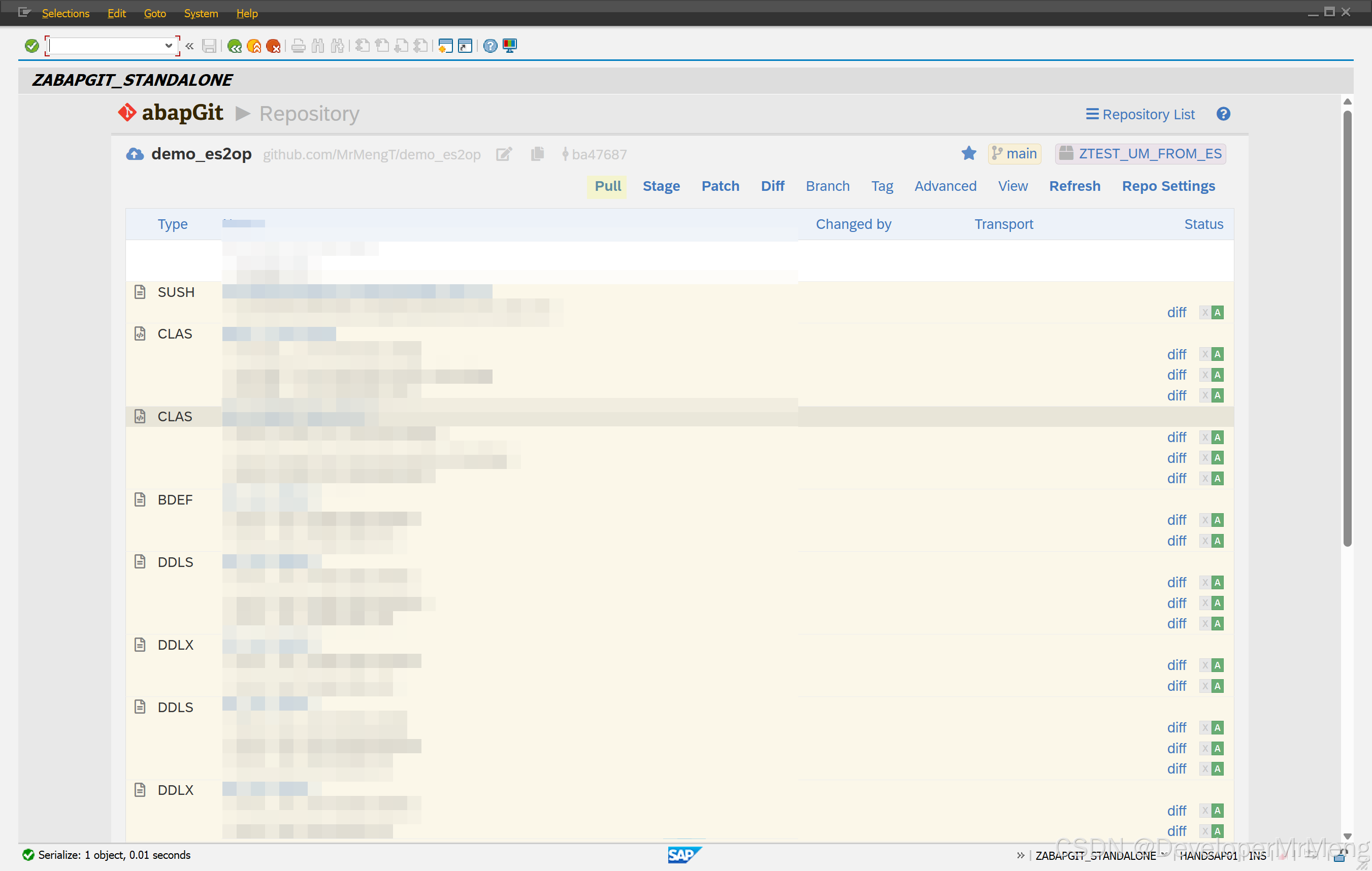
Task: Open the Goto menu
Action: tap(154, 13)
